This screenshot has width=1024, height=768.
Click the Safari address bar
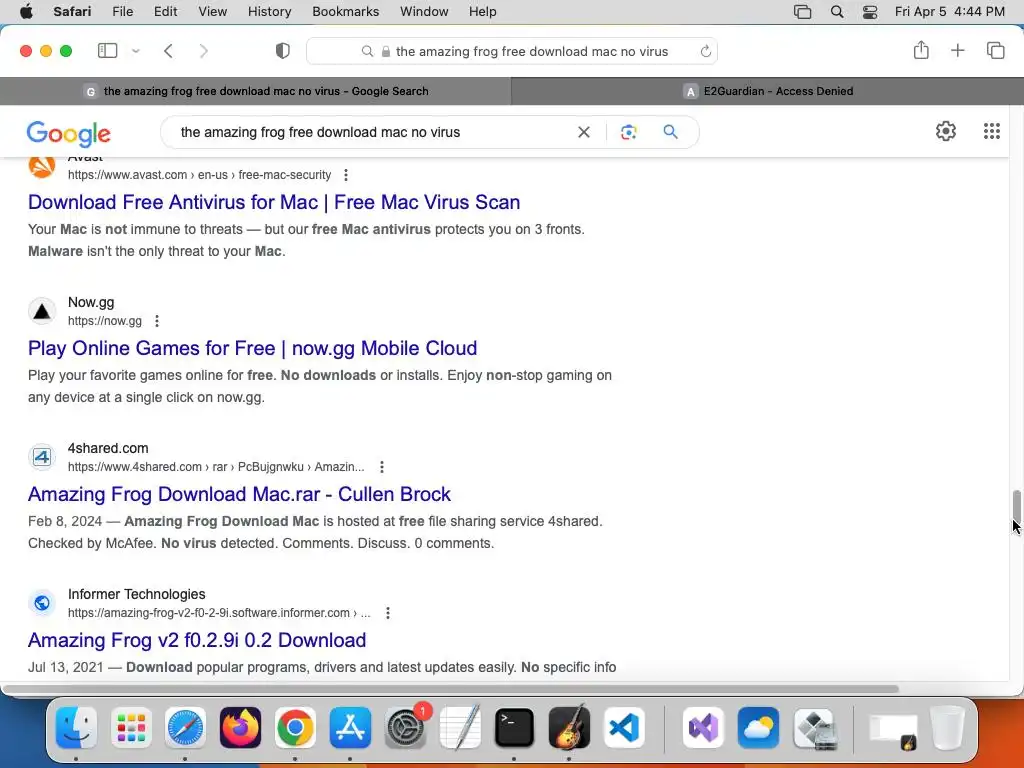tap(512, 51)
